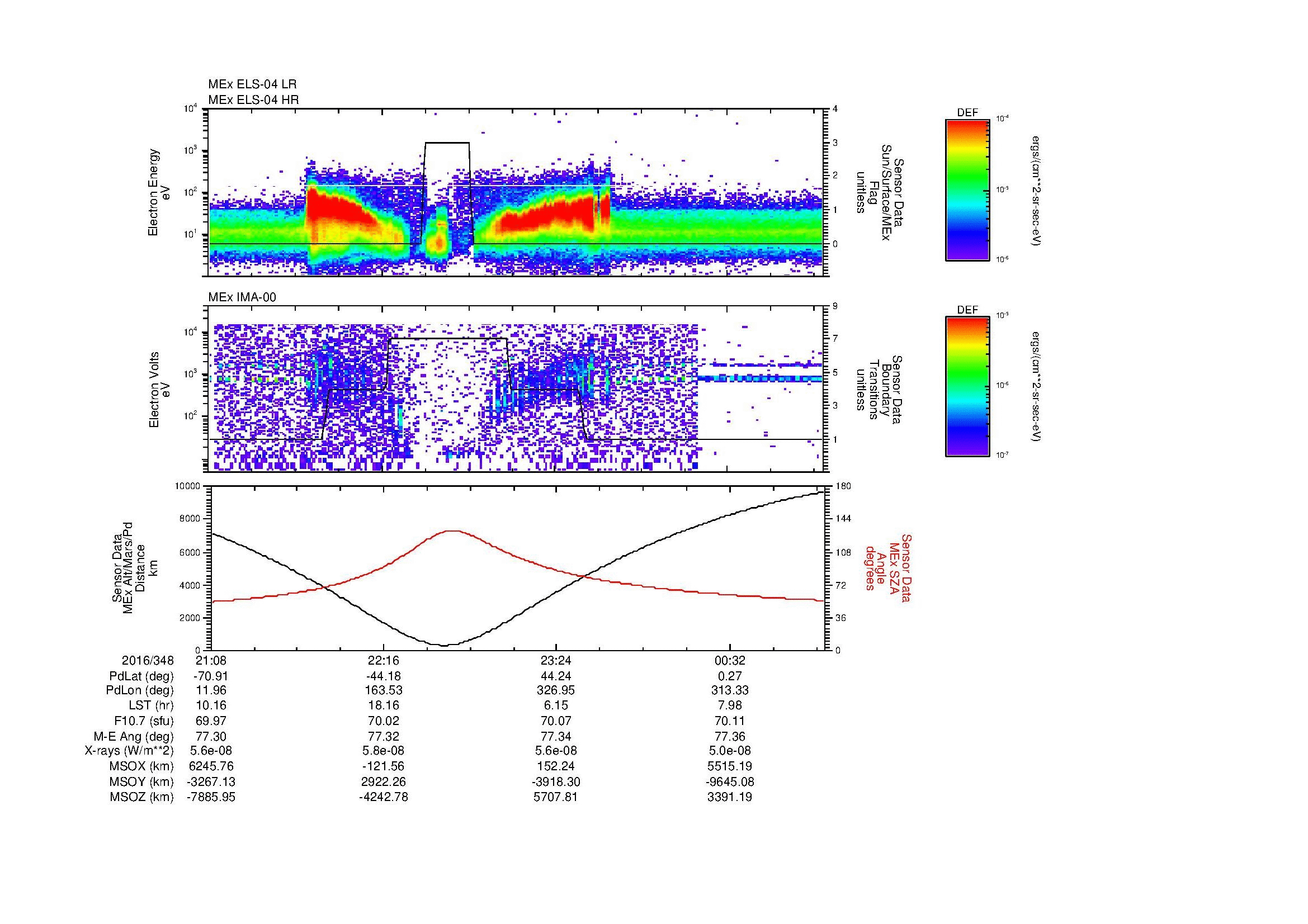1308x924 pixels.
Task: Click the 'MSOX (km)' row label
Action: tap(141, 766)
